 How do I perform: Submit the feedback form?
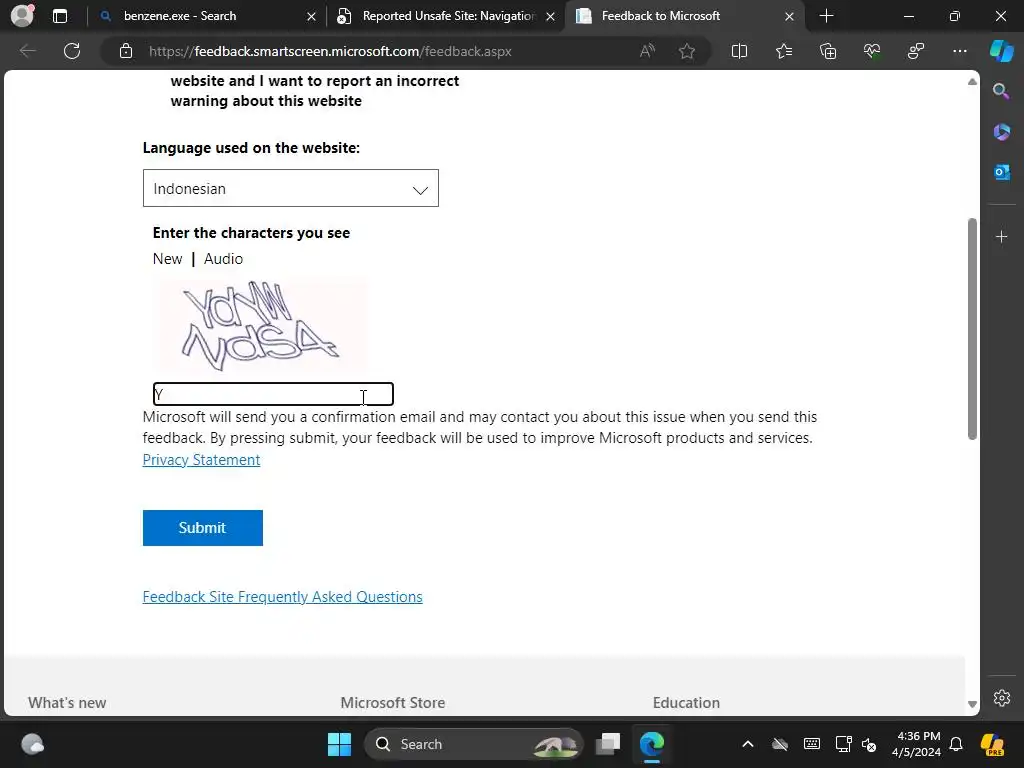(202, 528)
